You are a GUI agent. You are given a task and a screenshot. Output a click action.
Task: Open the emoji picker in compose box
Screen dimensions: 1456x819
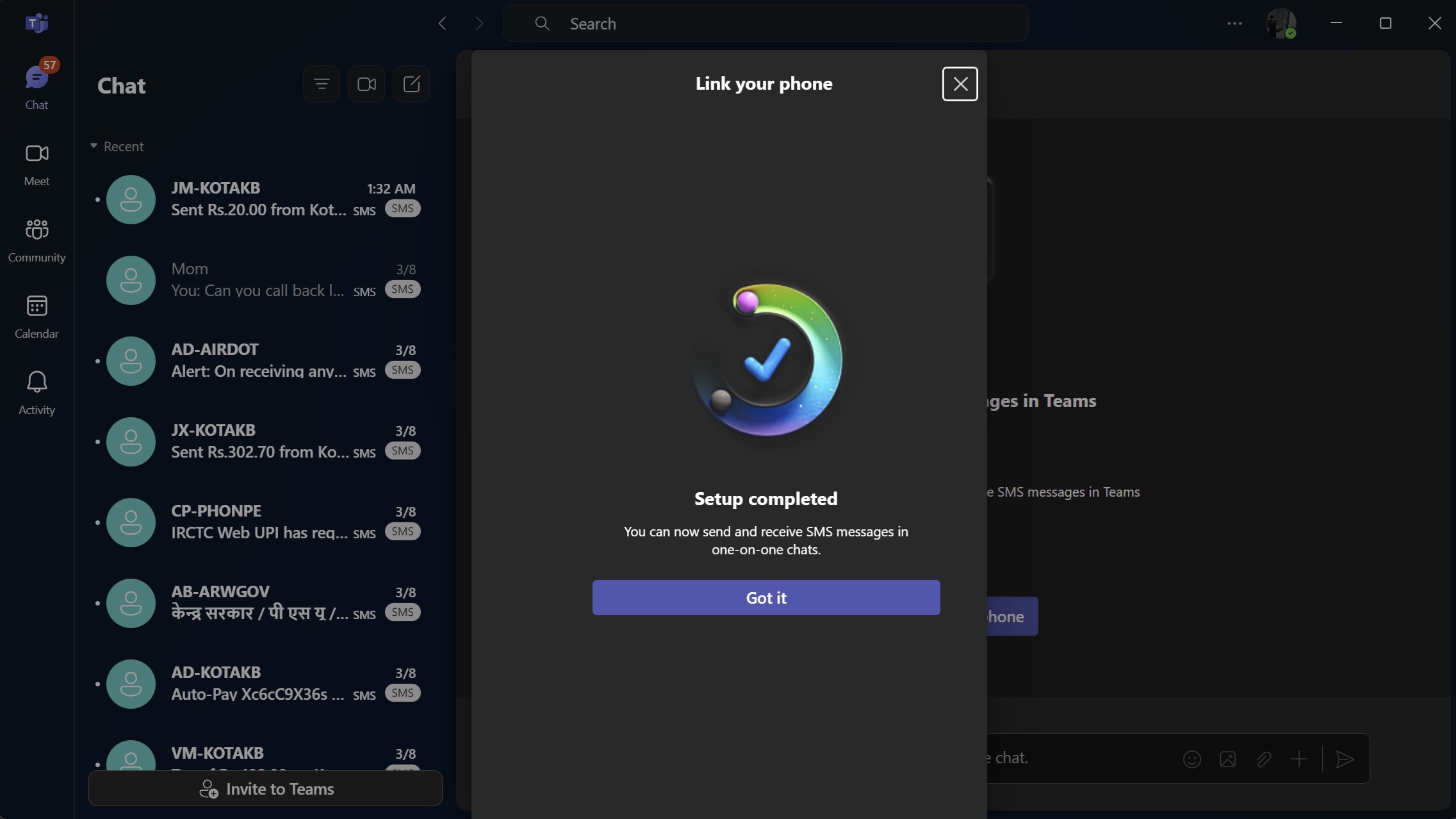point(1191,759)
